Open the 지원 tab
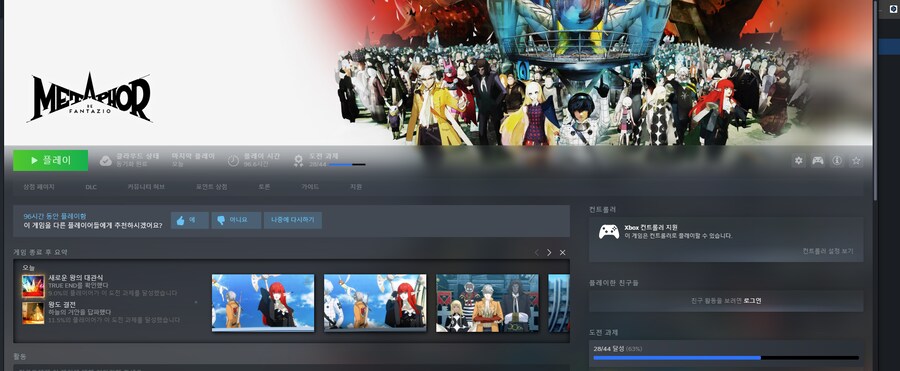Viewport: 900px width, 371px height. click(x=356, y=187)
